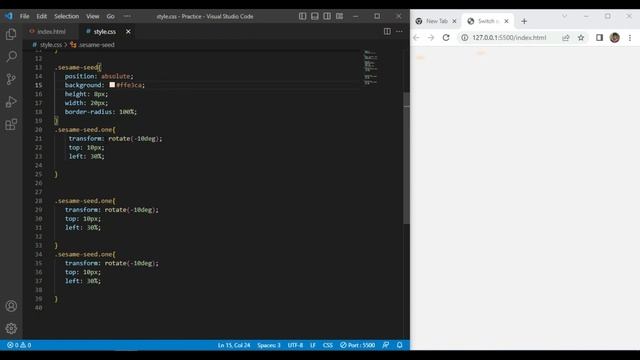640x360 pixels.
Task: Open Chrome three-dot menu
Action: click(630, 38)
